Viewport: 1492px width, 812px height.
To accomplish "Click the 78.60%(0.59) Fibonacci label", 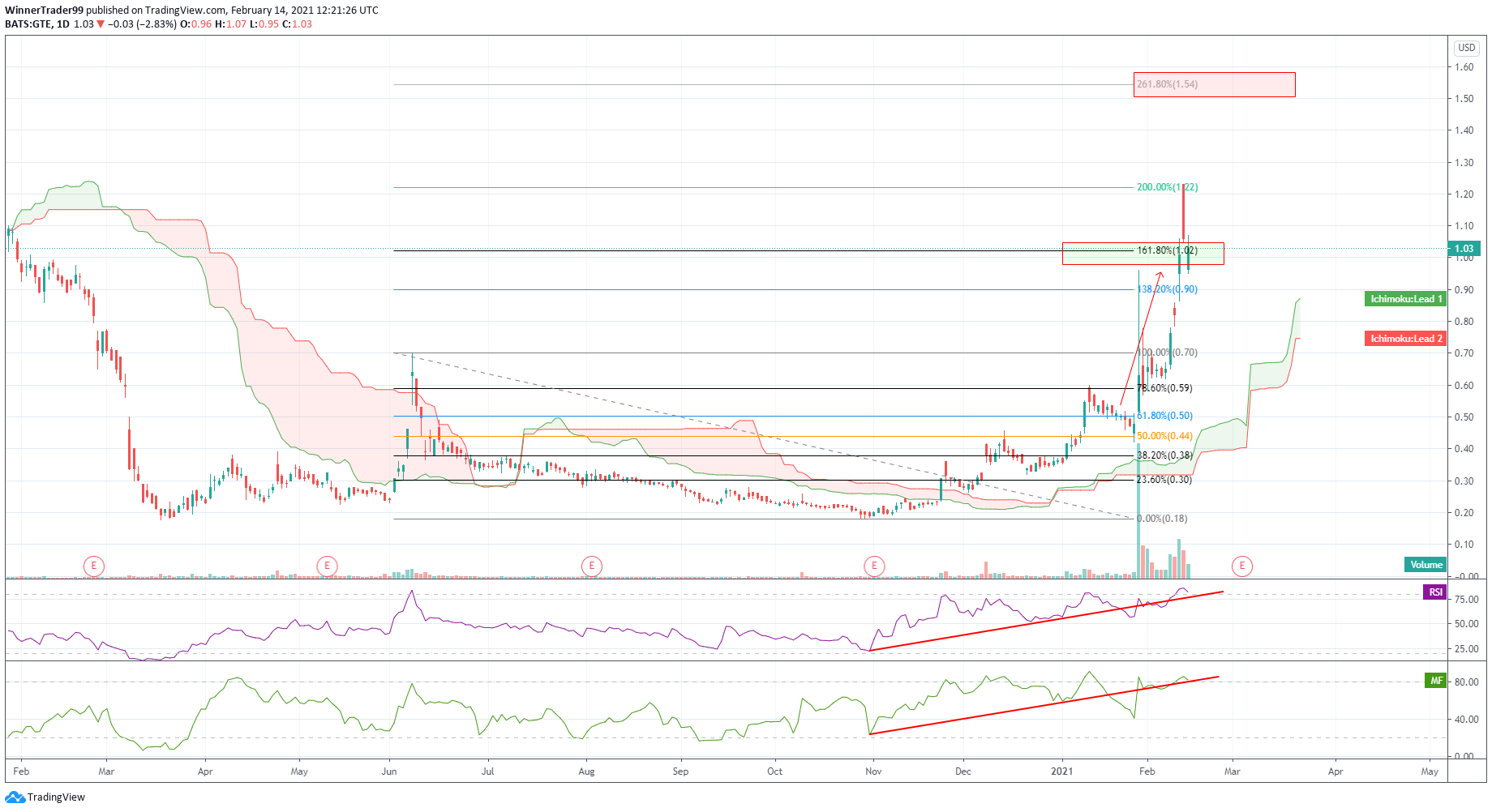I will click(1164, 388).
